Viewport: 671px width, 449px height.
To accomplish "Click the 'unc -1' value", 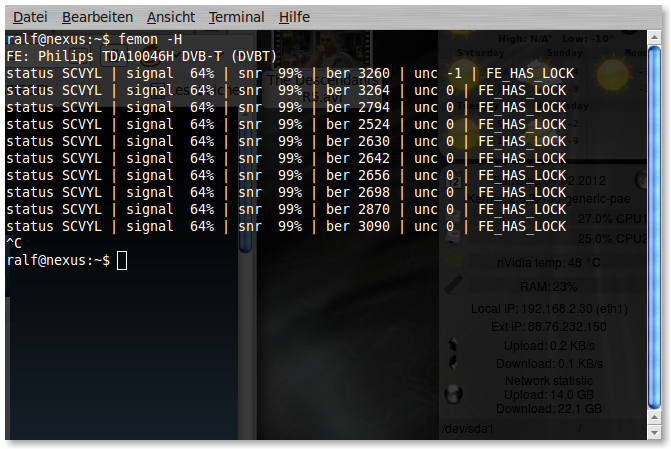I will coord(438,73).
